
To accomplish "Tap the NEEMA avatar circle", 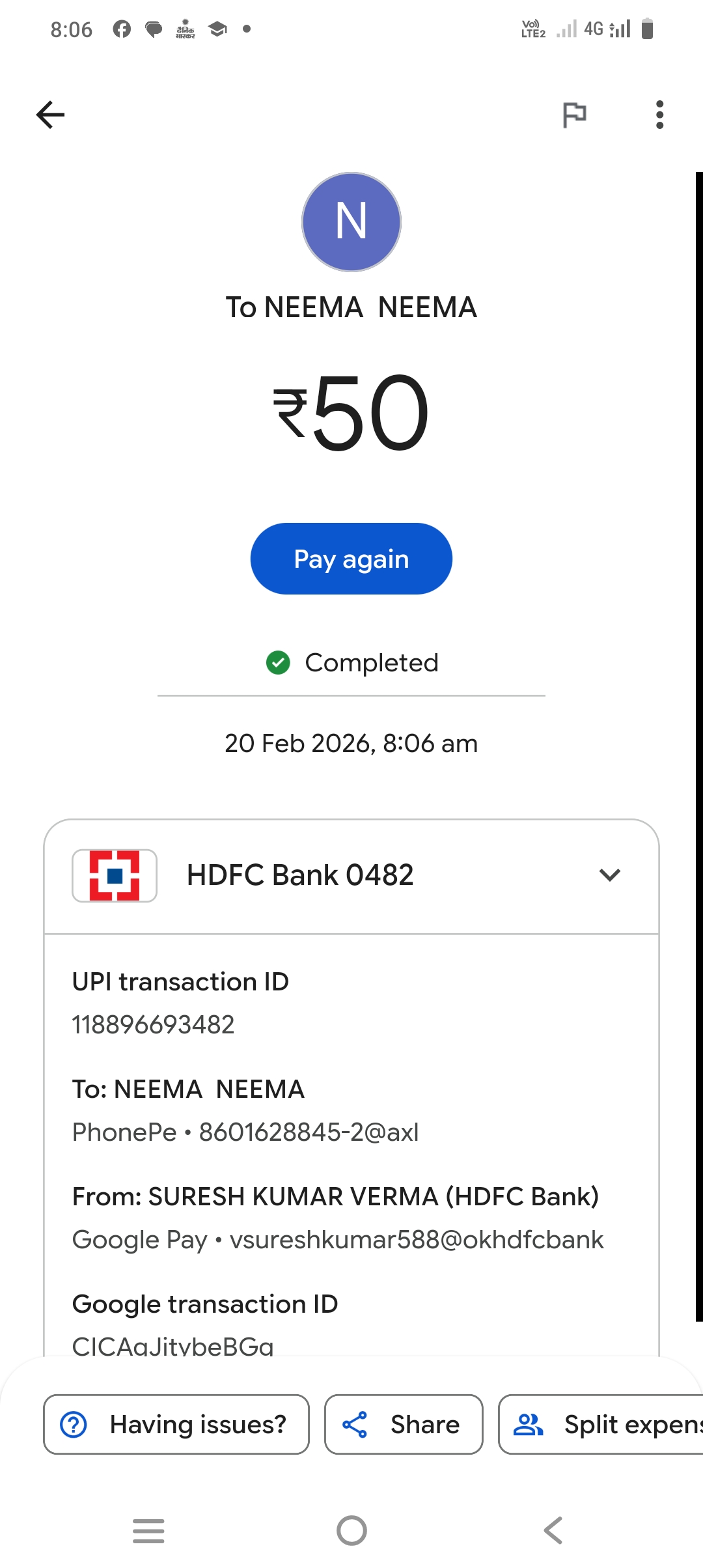I will pyautogui.click(x=351, y=222).
